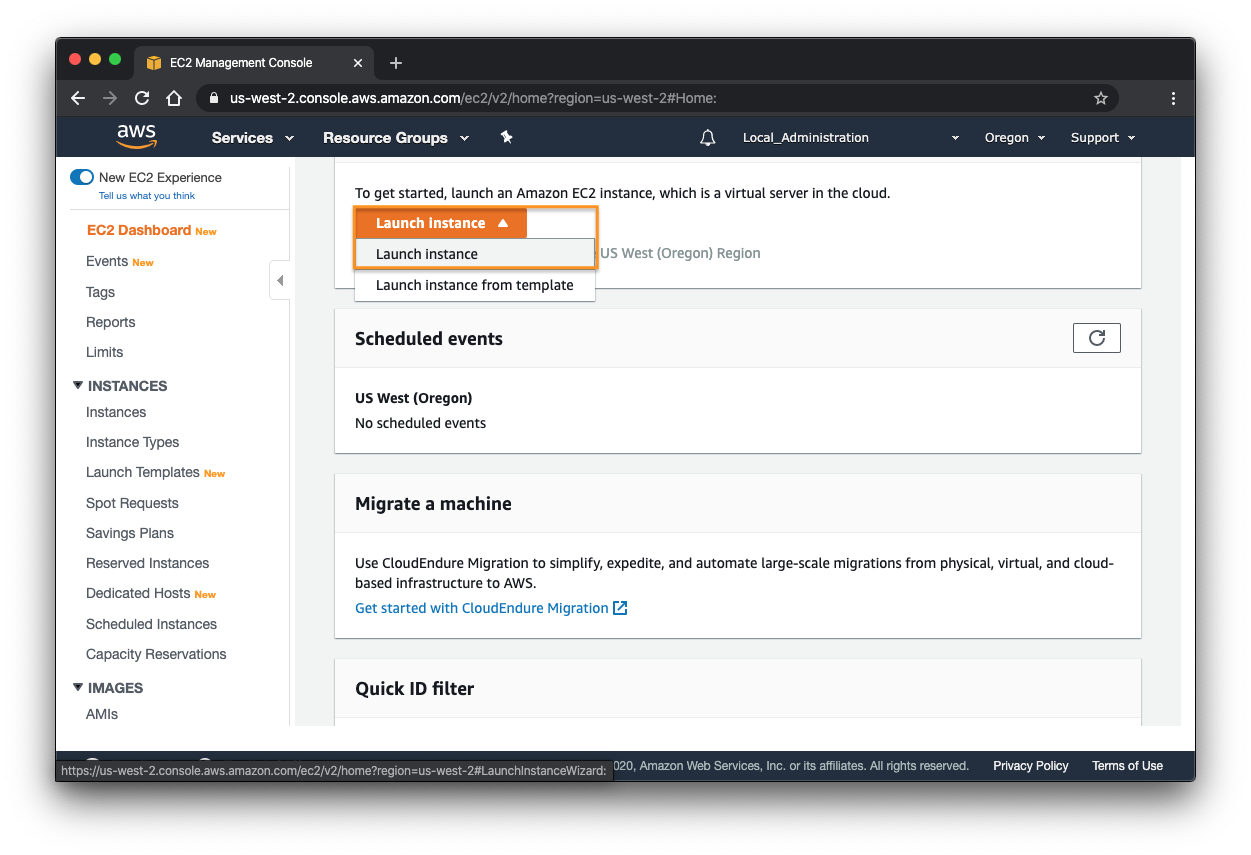Image resolution: width=1251 pixels, height=855 pixels.
Task: Toggle the New EC2 Experience switch
Action: pos(82,177)
